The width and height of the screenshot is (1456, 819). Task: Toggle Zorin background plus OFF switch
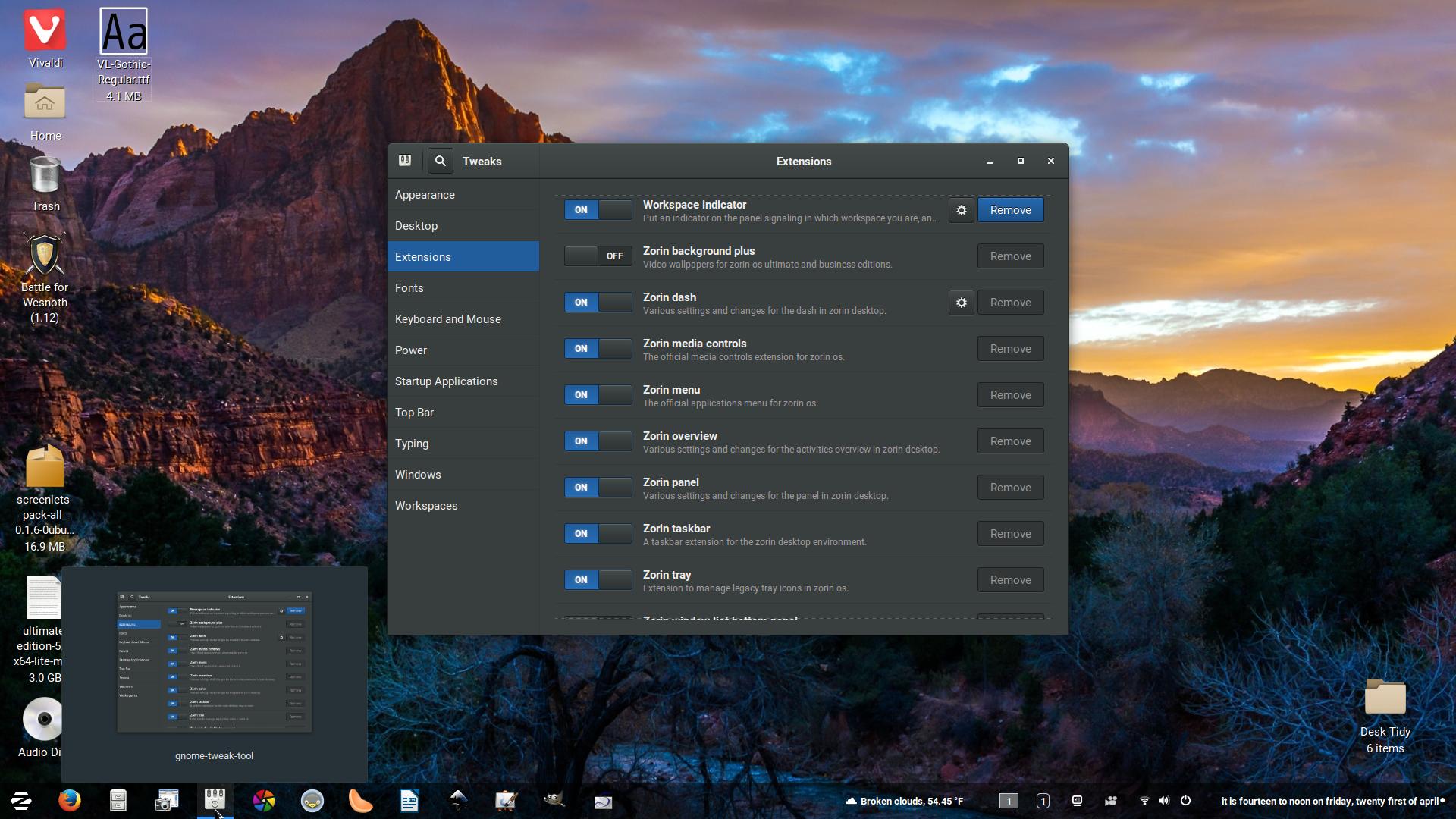tap(597, 256)
